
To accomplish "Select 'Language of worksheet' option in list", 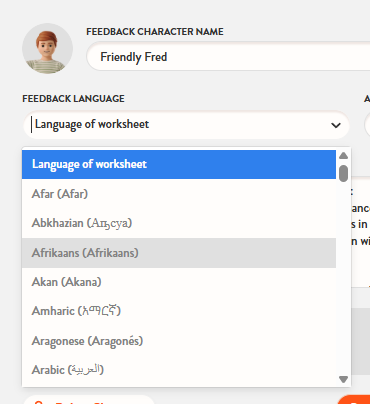I will tap(179, 164).
